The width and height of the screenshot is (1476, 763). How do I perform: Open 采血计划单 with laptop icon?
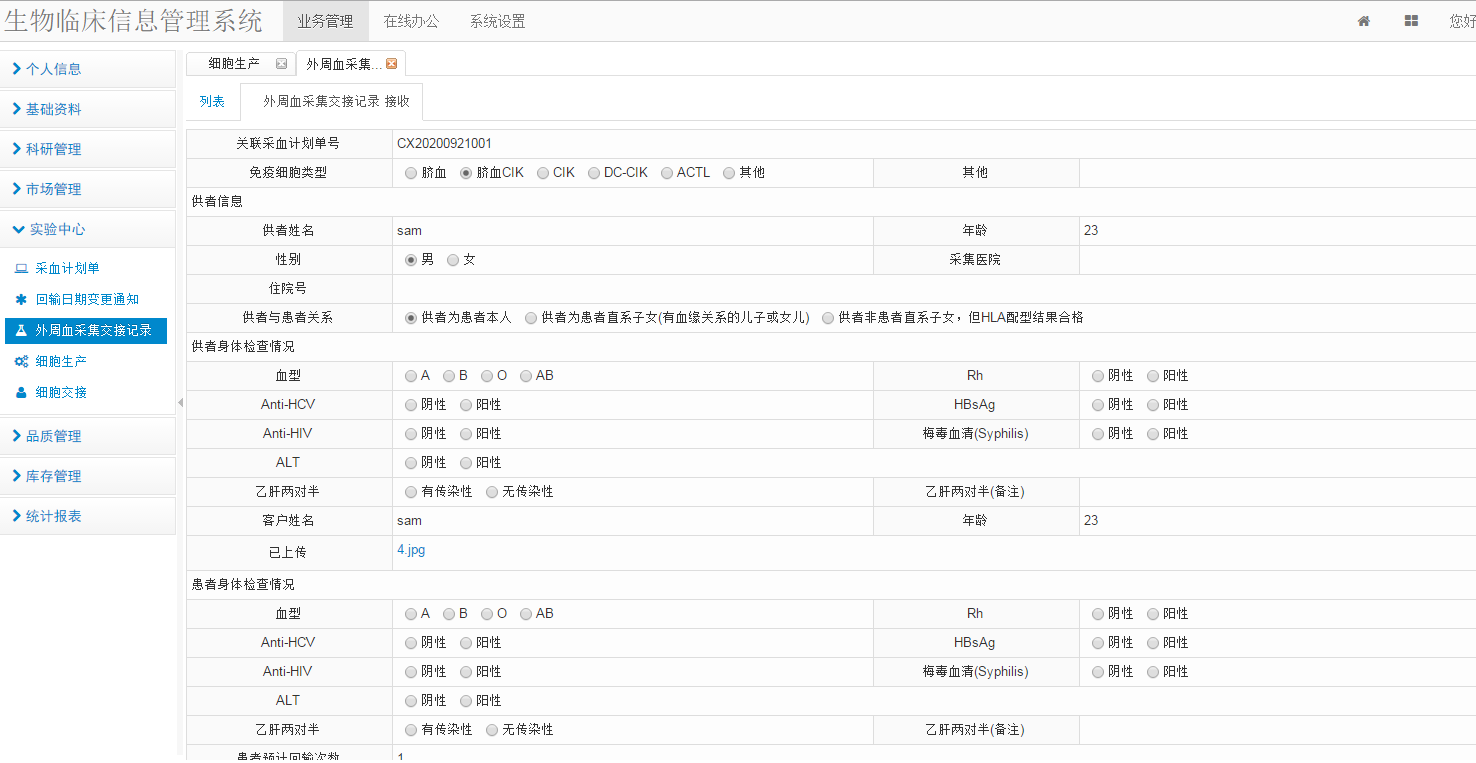(x=67, y=269)
